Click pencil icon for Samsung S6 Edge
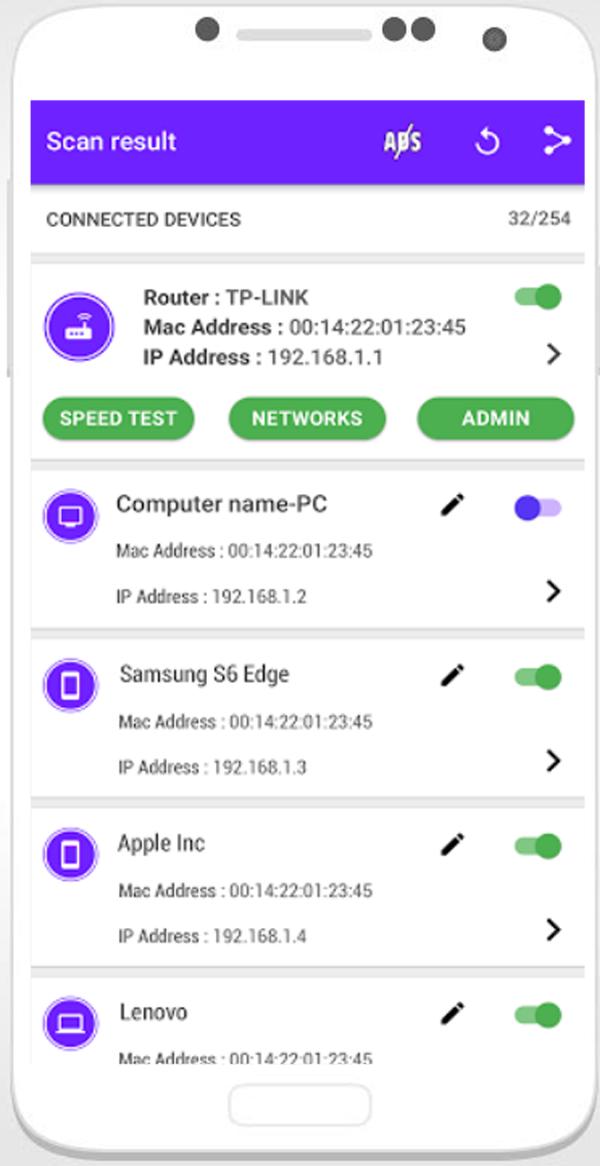The image size is (600, 1166). [452, 674]
